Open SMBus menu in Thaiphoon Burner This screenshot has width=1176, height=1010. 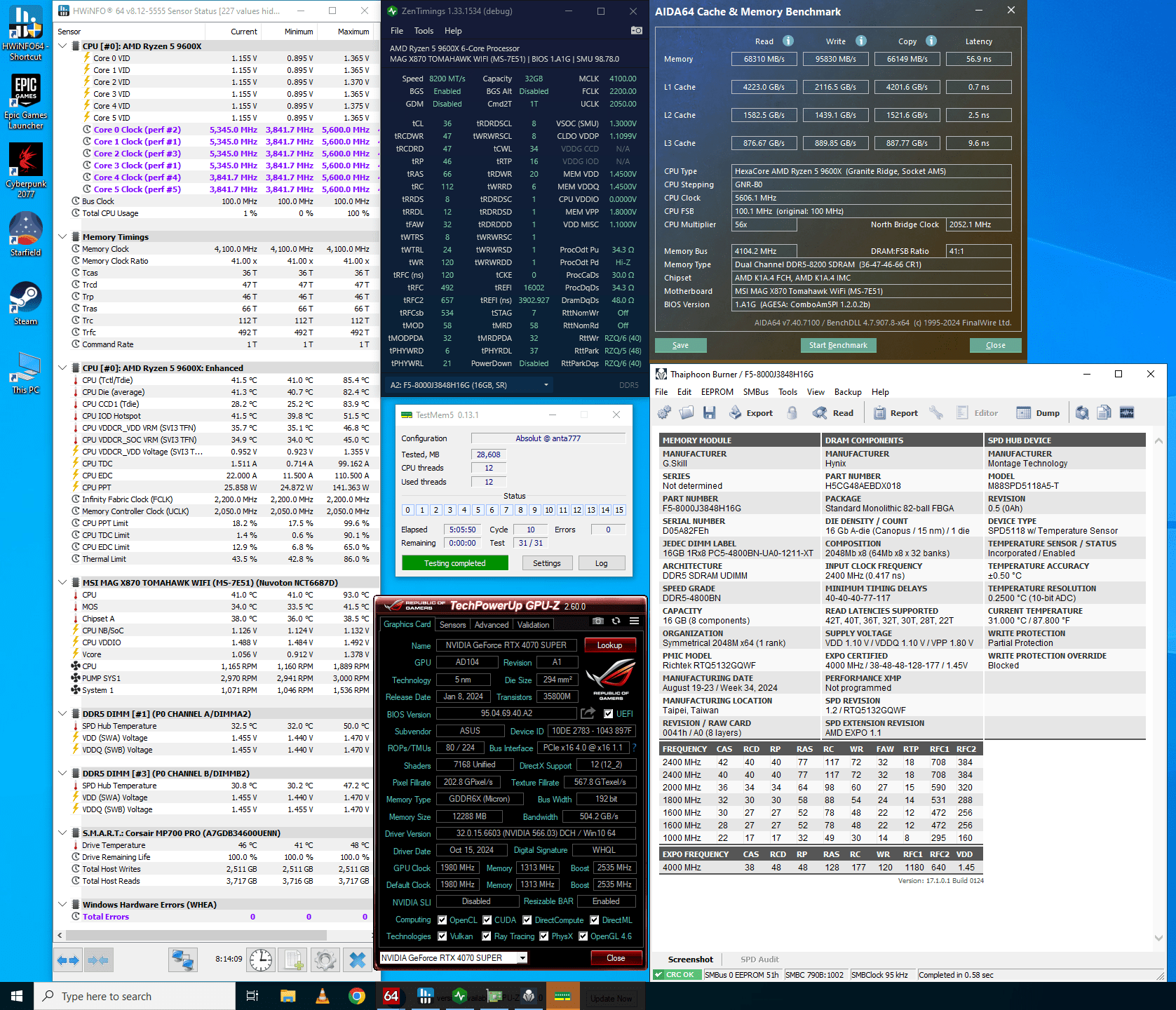click(x=756, y=392)
